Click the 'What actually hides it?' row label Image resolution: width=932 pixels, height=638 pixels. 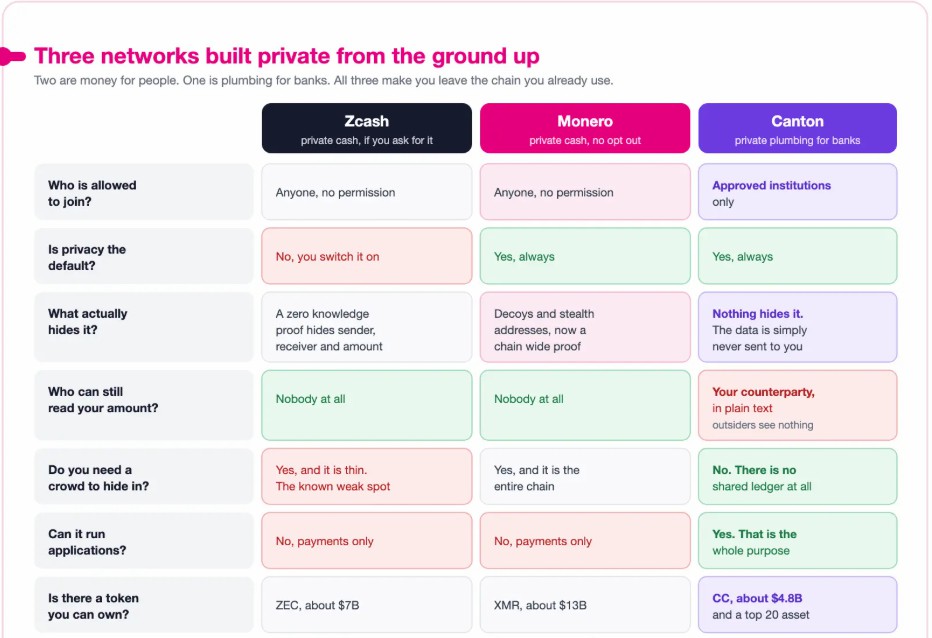144,327
